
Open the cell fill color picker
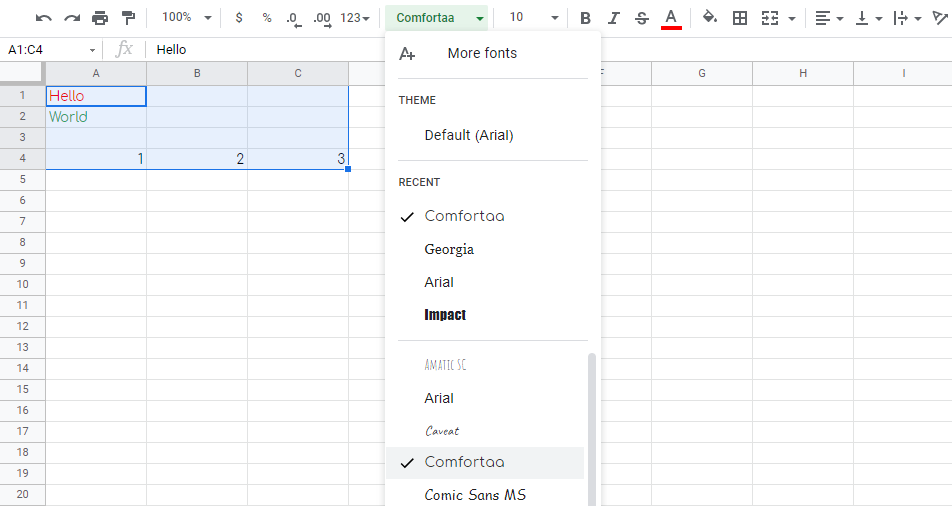[710, 18]
